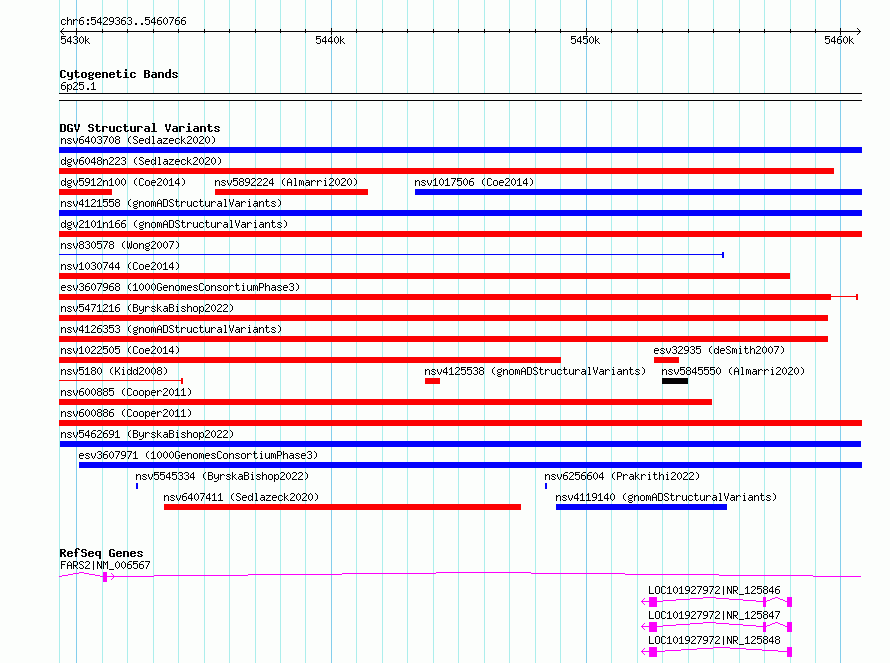890x663 pixels.
Task: Click the nsv5462691 (ByrskaBishop2022) label
Action: coord(147,434)
